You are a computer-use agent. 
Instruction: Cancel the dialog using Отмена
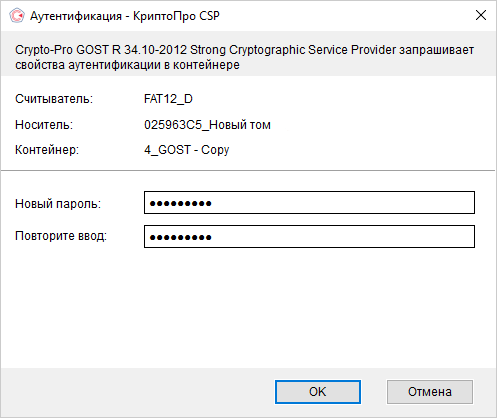pos(430,392)
